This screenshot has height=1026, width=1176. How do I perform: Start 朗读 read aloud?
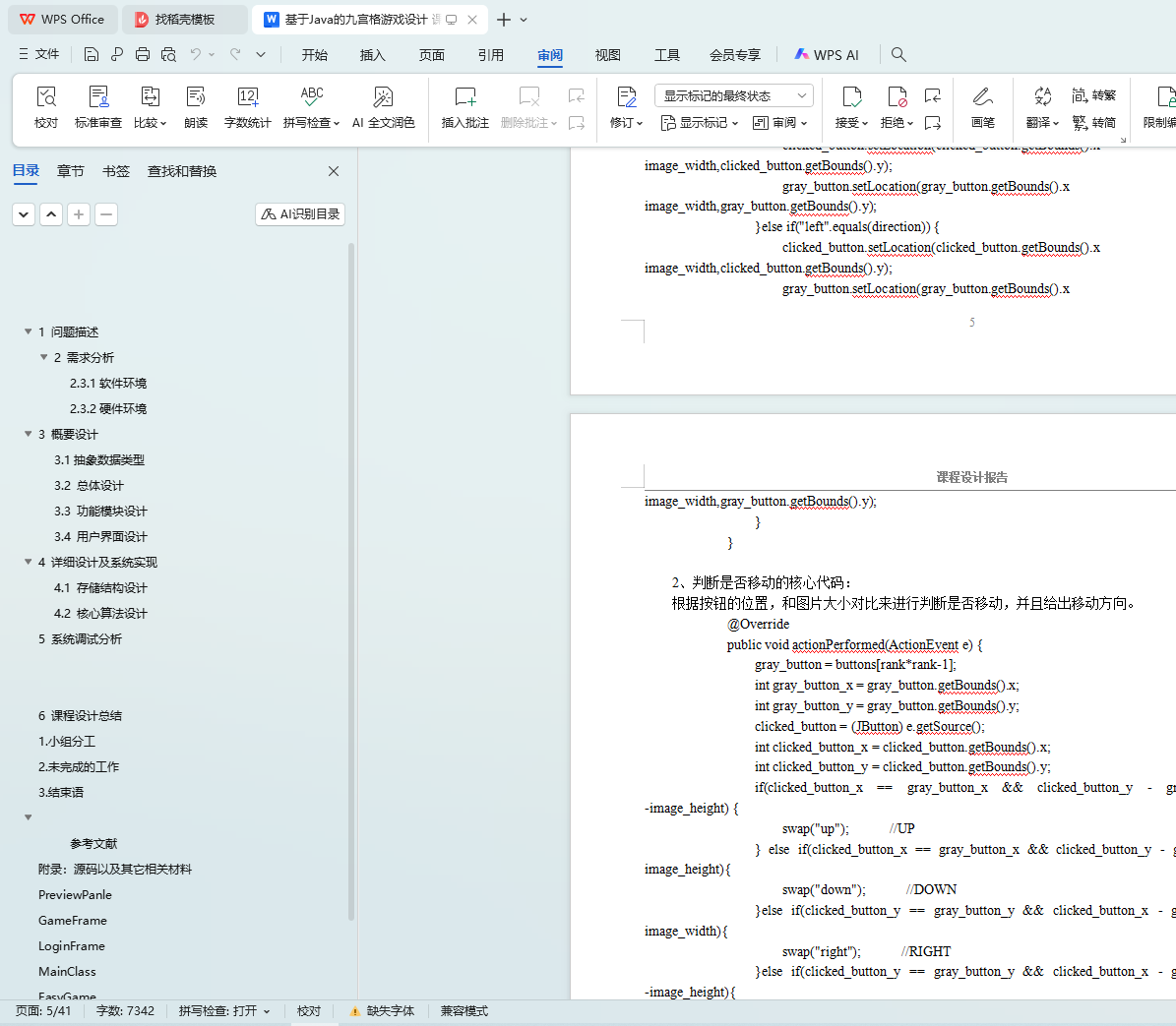point(196,107)
